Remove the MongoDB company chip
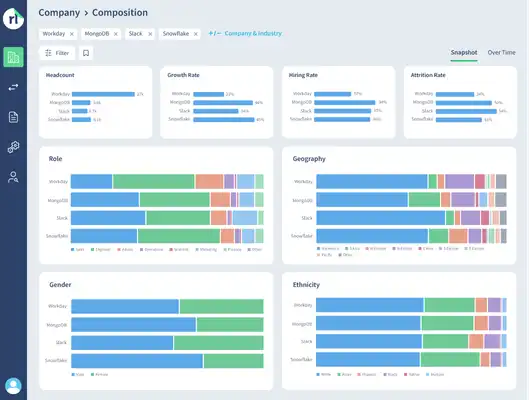 coord(116,34)
